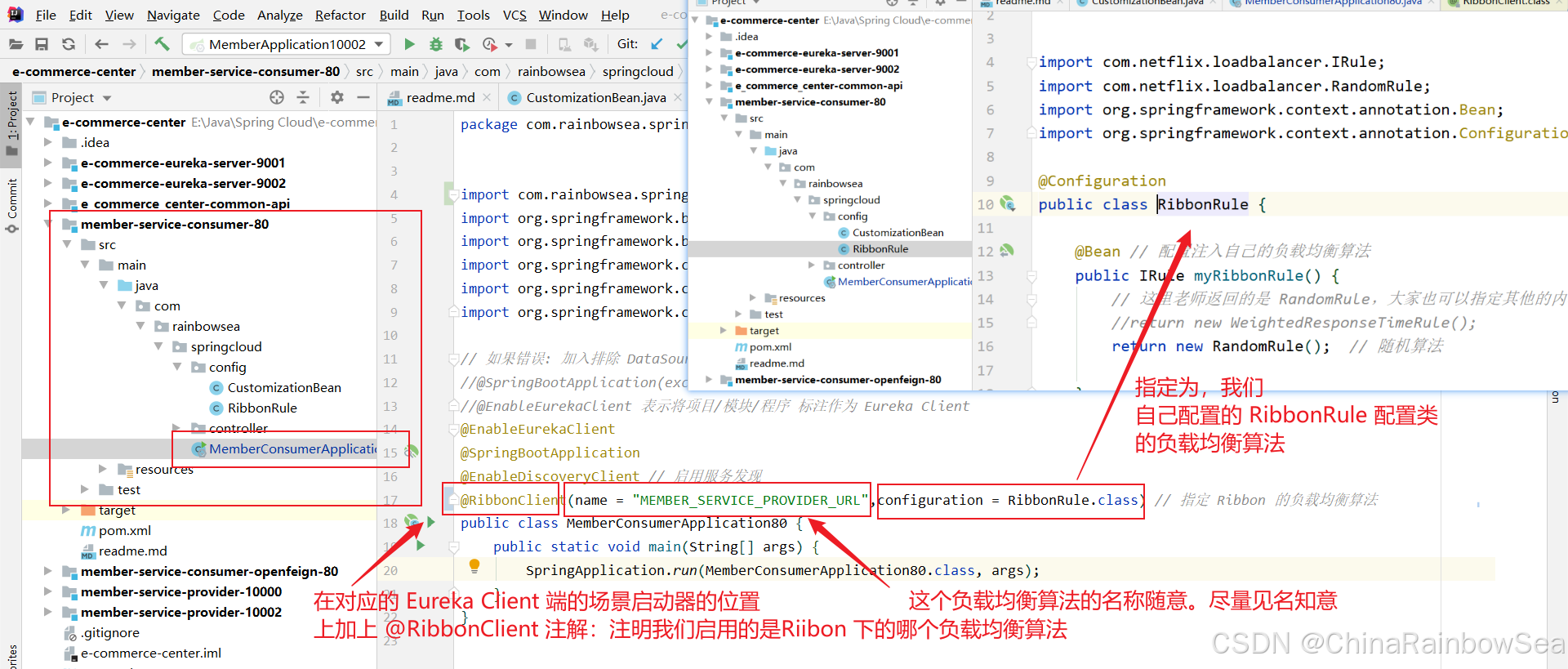Click the synchronize reload icon
1568x669 pixels.
[x=69, y=44]
